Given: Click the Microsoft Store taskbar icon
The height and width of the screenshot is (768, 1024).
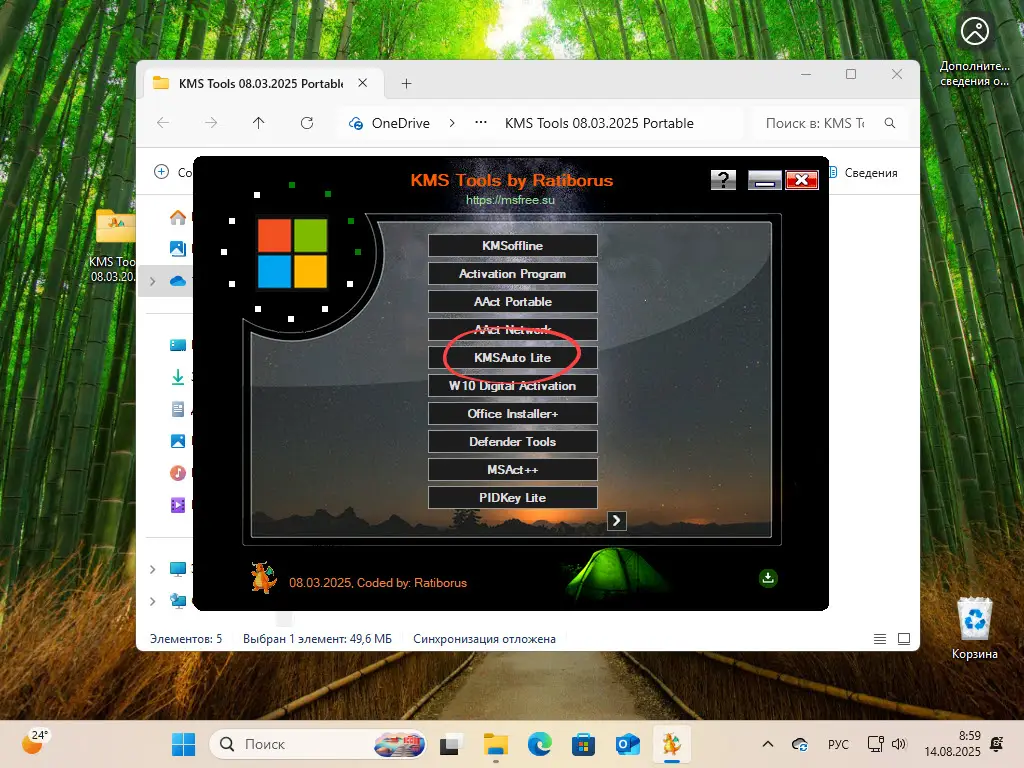Looking at the screenshot, I should pyautogui.click(x=583, y=744).
